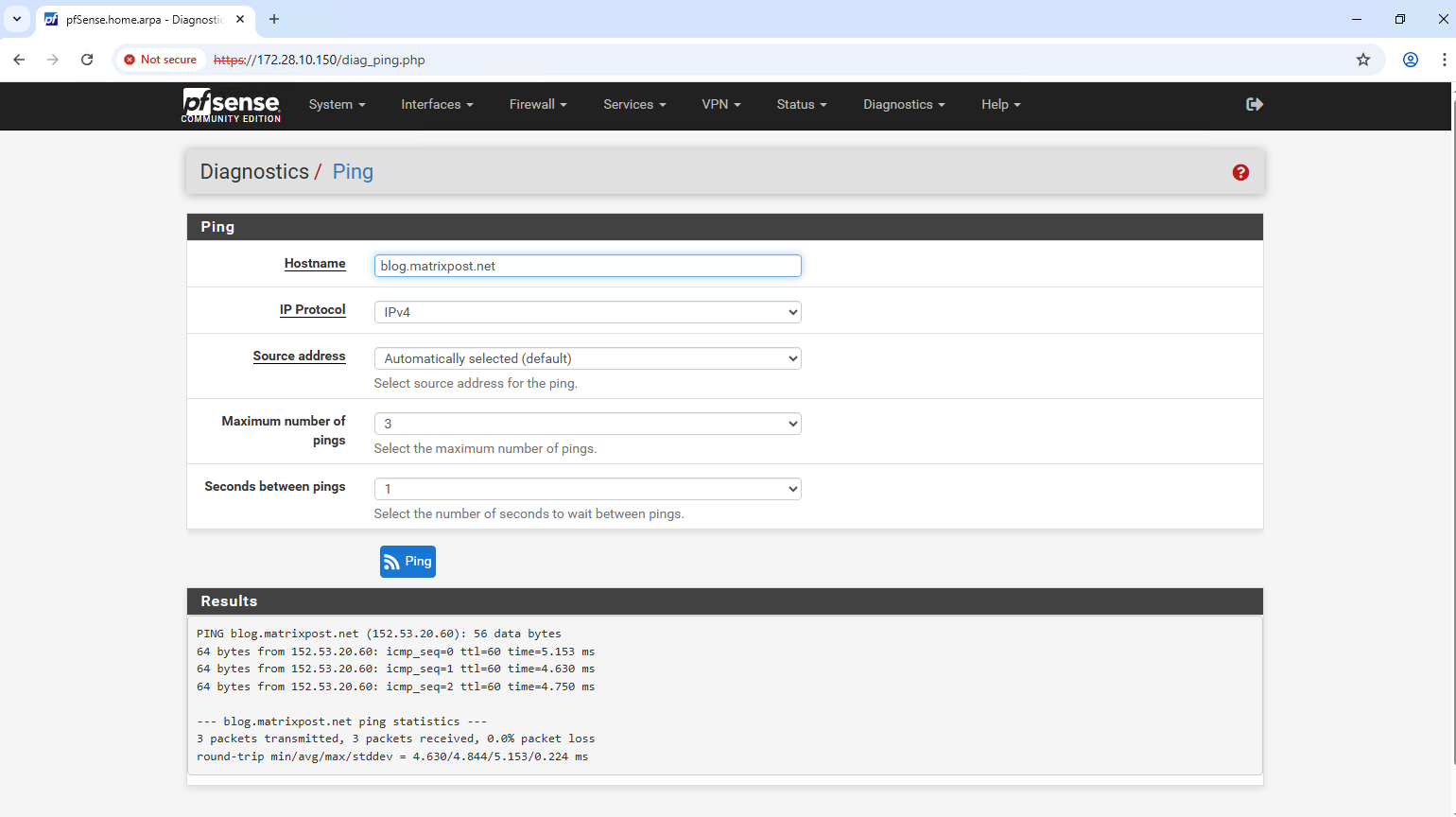Screen dimensions: 1456x817
Task: Go back using the browser back arrow
Action: [19, 60]
